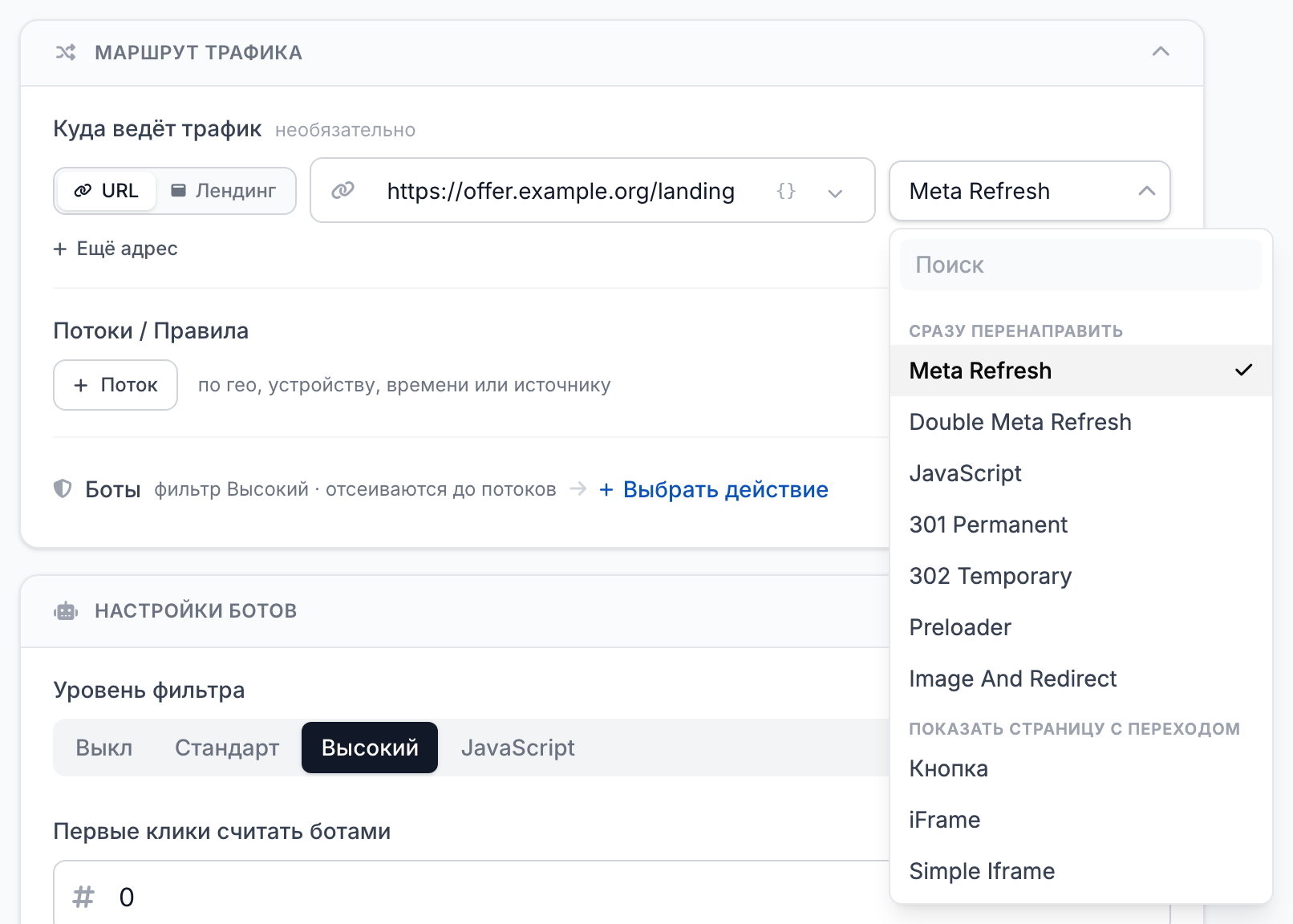Add a new Поток rule
This screenshot has width=1293, height=924.
point(116,385)
